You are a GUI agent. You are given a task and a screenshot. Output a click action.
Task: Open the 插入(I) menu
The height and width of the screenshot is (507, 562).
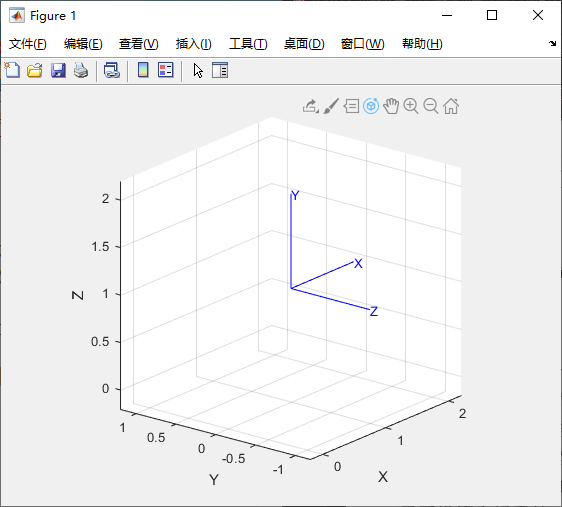(x=194, y=44)
